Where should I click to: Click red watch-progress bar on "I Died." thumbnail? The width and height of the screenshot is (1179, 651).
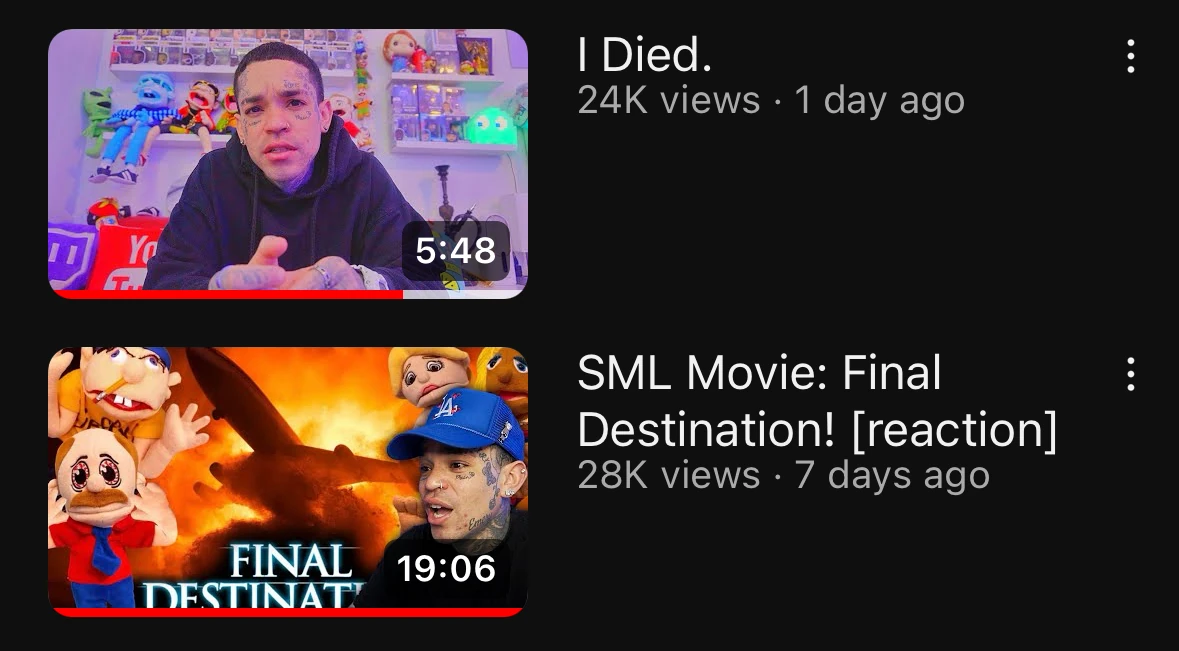click(225, 294)
